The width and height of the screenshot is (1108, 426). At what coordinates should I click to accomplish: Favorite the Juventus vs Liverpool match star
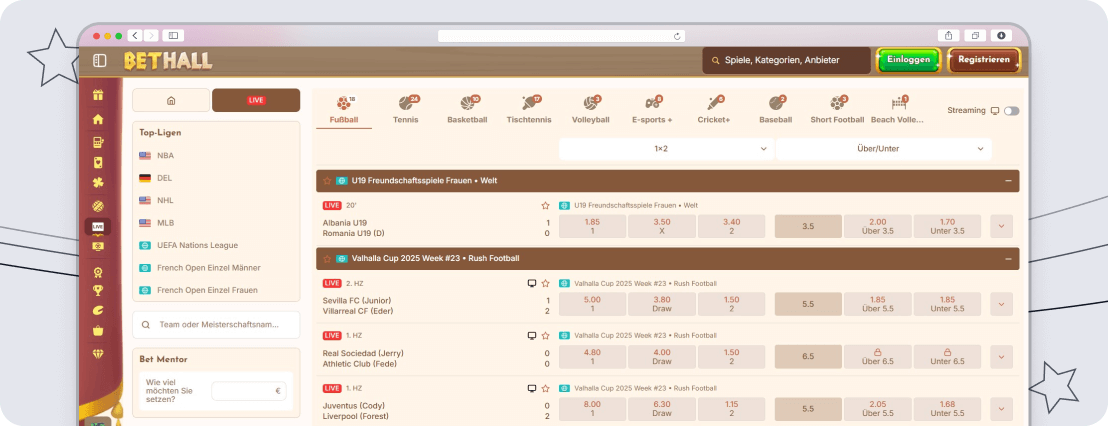[x=546, y=389]
